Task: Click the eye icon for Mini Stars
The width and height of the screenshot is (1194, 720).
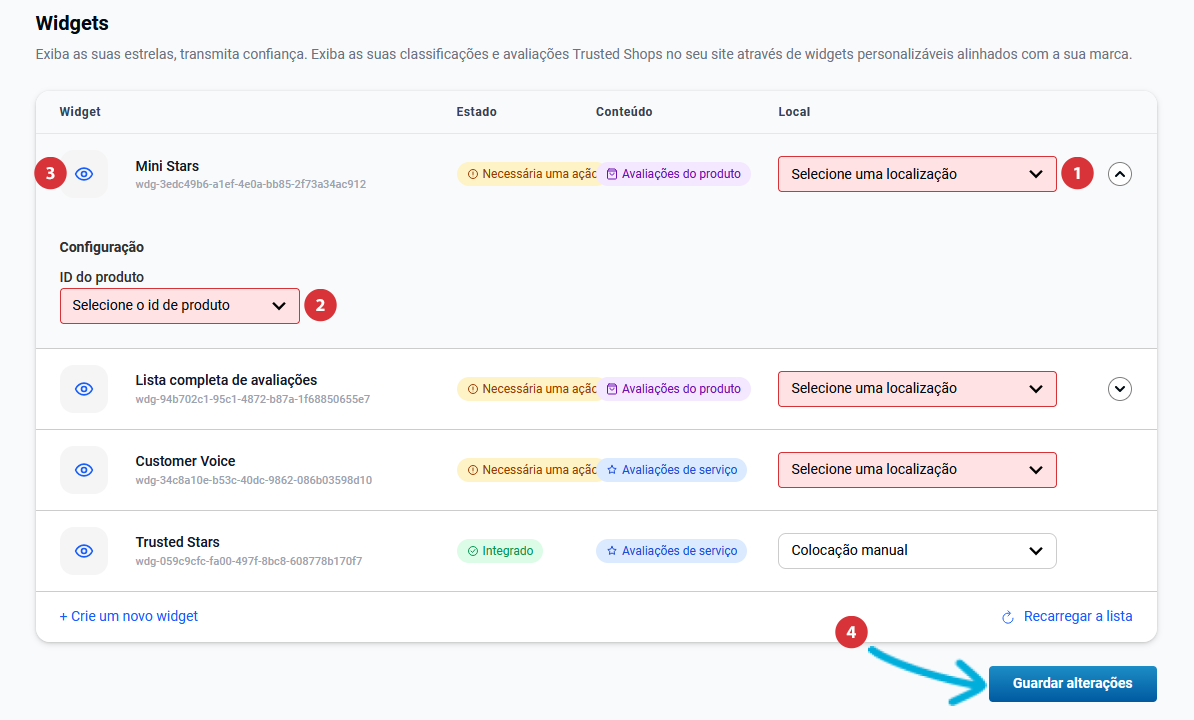Action: (84, 174)
